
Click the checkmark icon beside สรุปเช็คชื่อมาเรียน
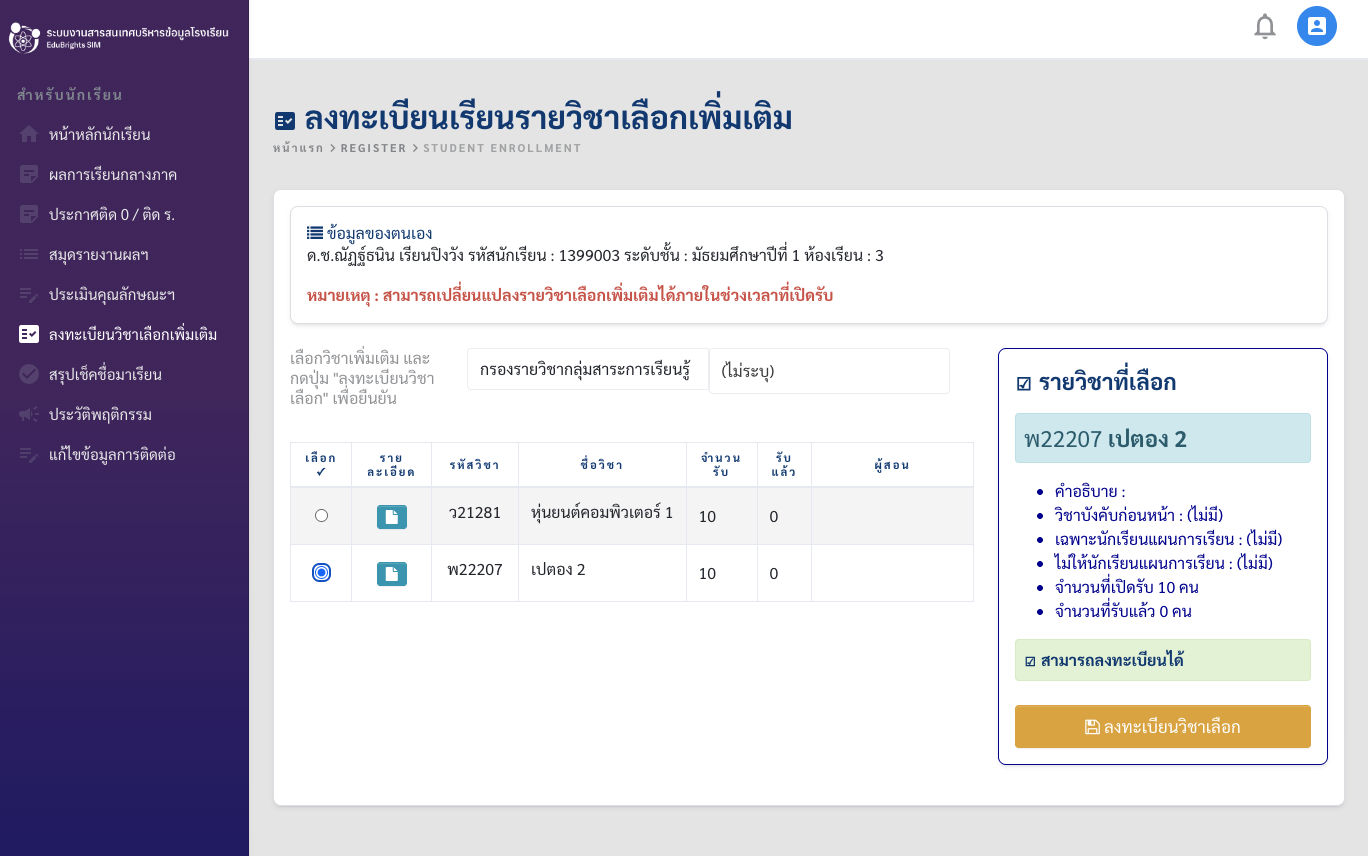(x=29, y=374)
